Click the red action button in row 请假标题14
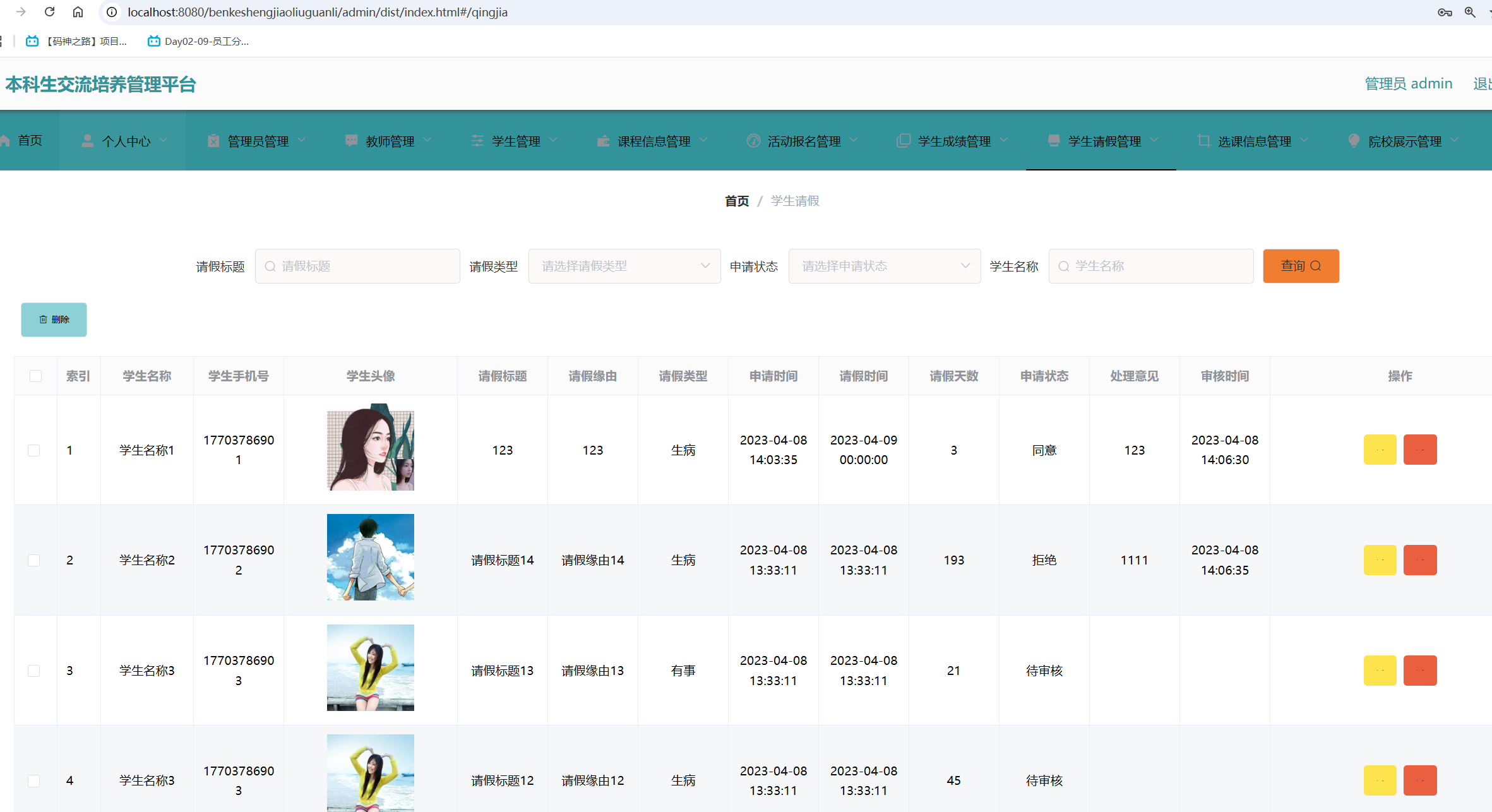 pyautogui.click(x=1420, y=560)
